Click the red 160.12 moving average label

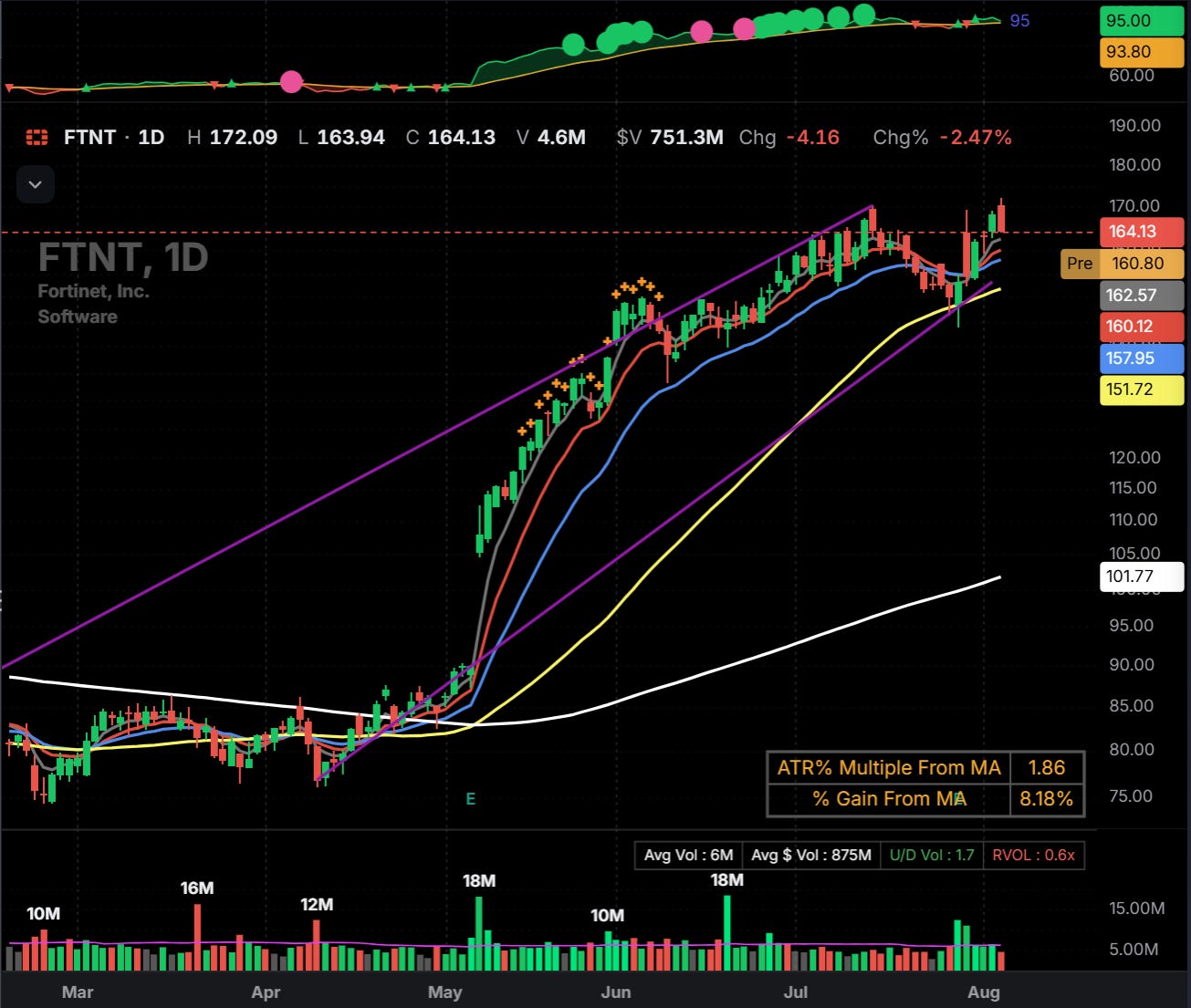tap(1142, 326)
